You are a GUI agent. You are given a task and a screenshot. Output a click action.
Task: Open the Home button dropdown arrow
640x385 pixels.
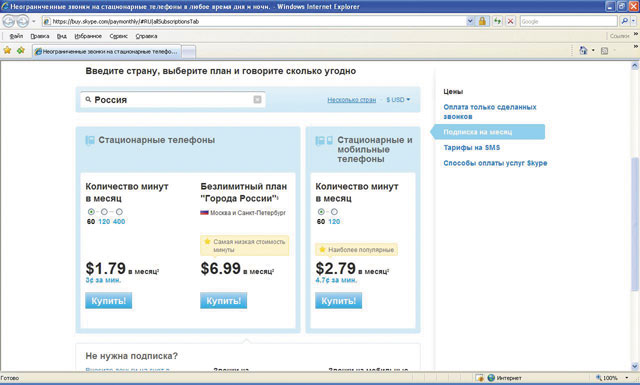pos(593,50)
